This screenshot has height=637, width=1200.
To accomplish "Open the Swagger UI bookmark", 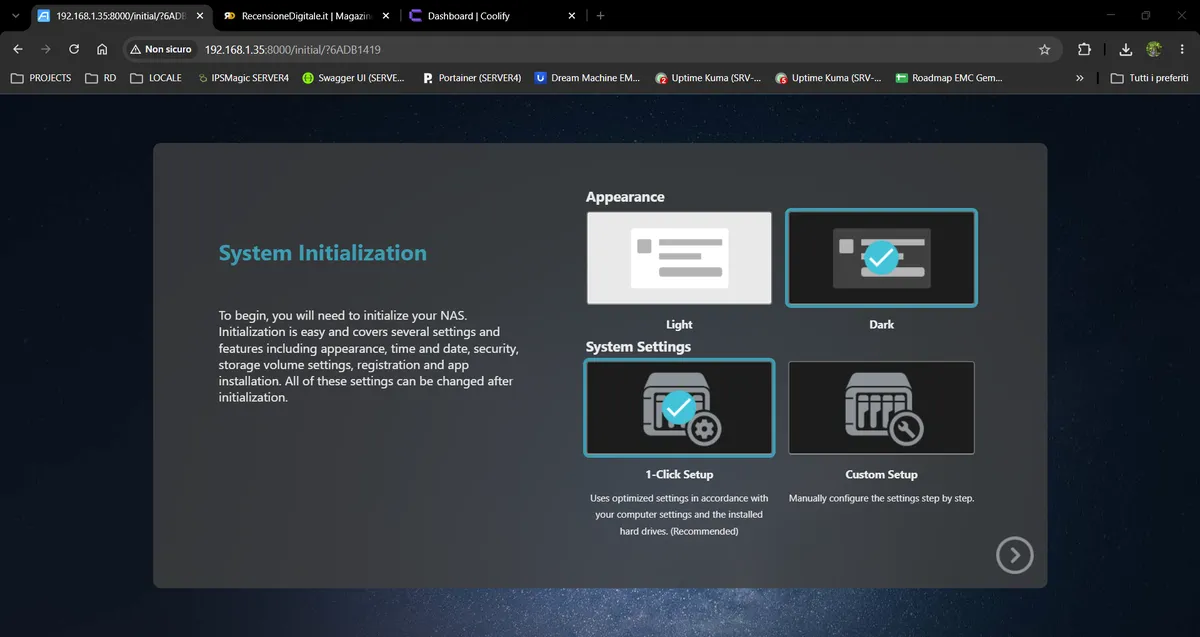I will click(x=353, y=77).
